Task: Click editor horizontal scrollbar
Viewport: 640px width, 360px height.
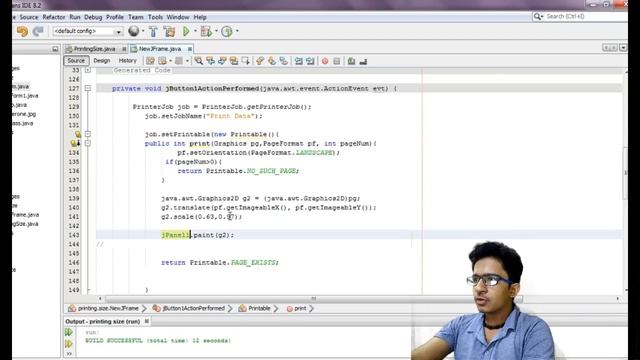Action: (312, 299)
